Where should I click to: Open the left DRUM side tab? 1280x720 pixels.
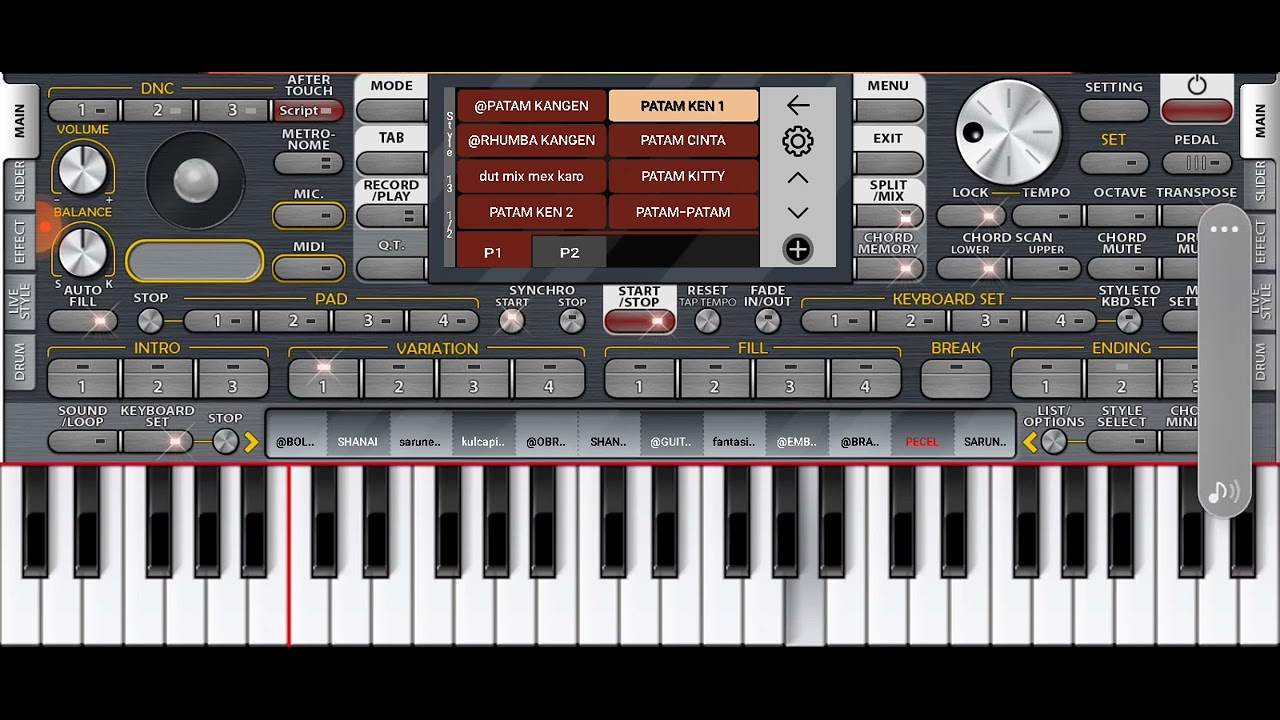click(19, 362)
